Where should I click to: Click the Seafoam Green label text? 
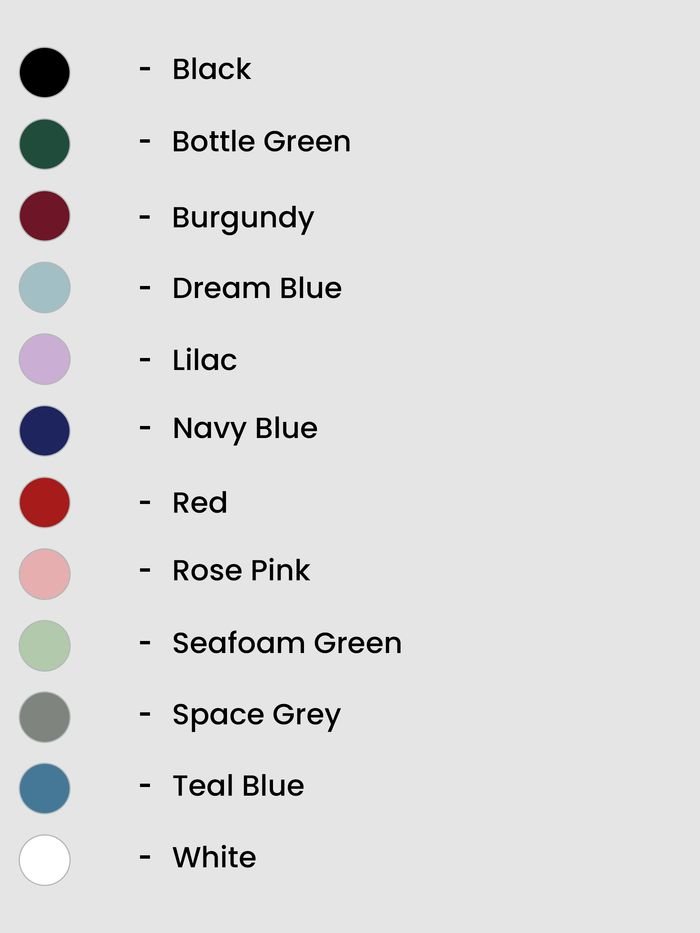click(x=287, y=643)
